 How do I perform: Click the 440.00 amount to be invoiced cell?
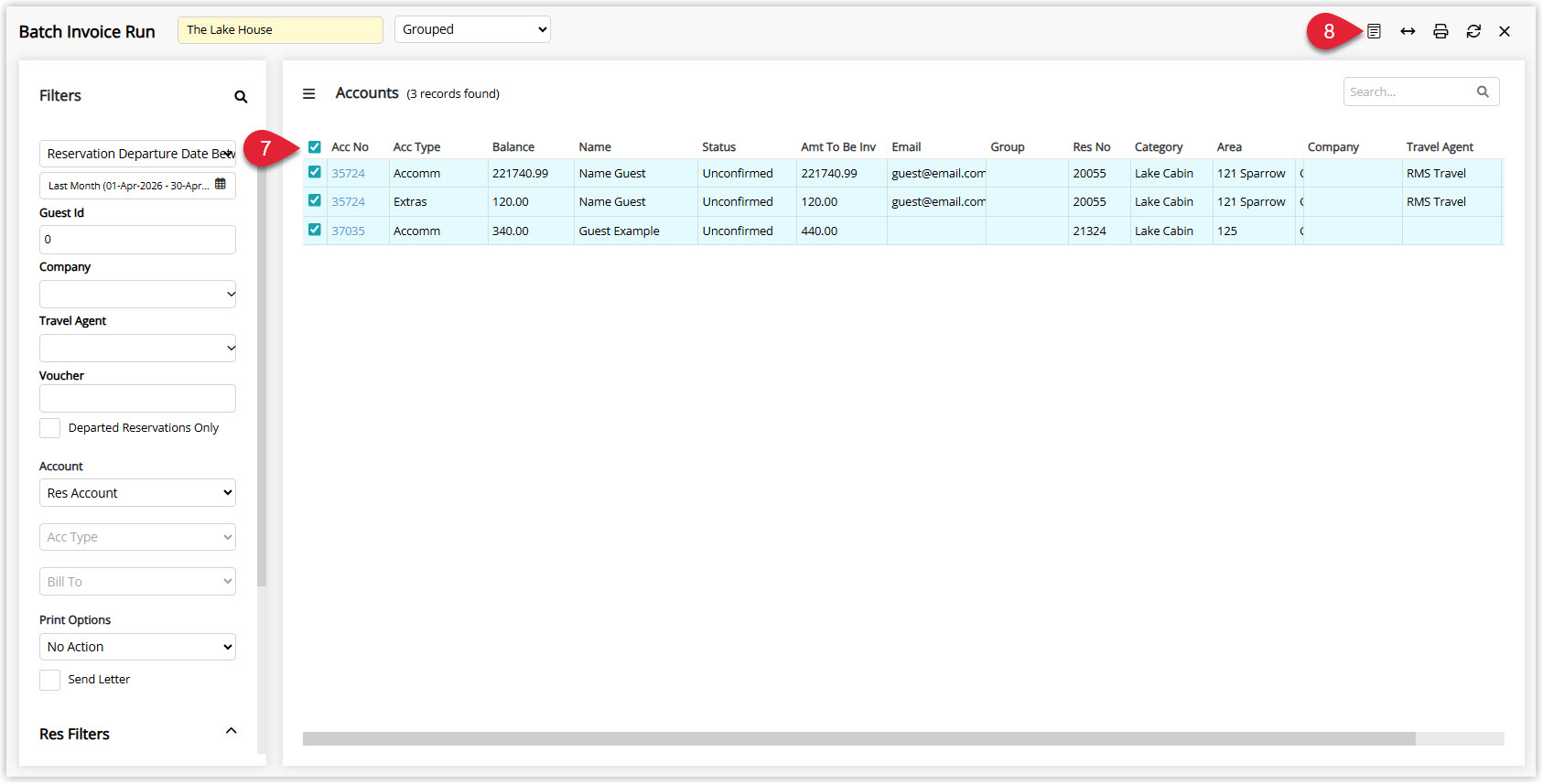(x=841, y=231)
